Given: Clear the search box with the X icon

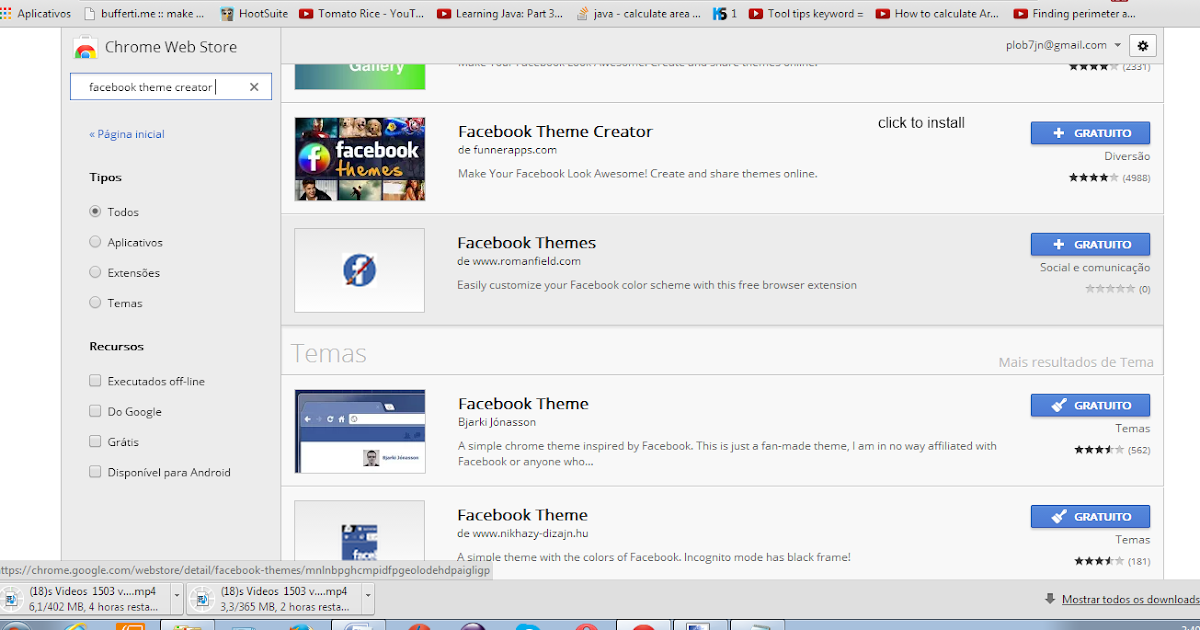Looking at the screenshot, I should [255, 86].
